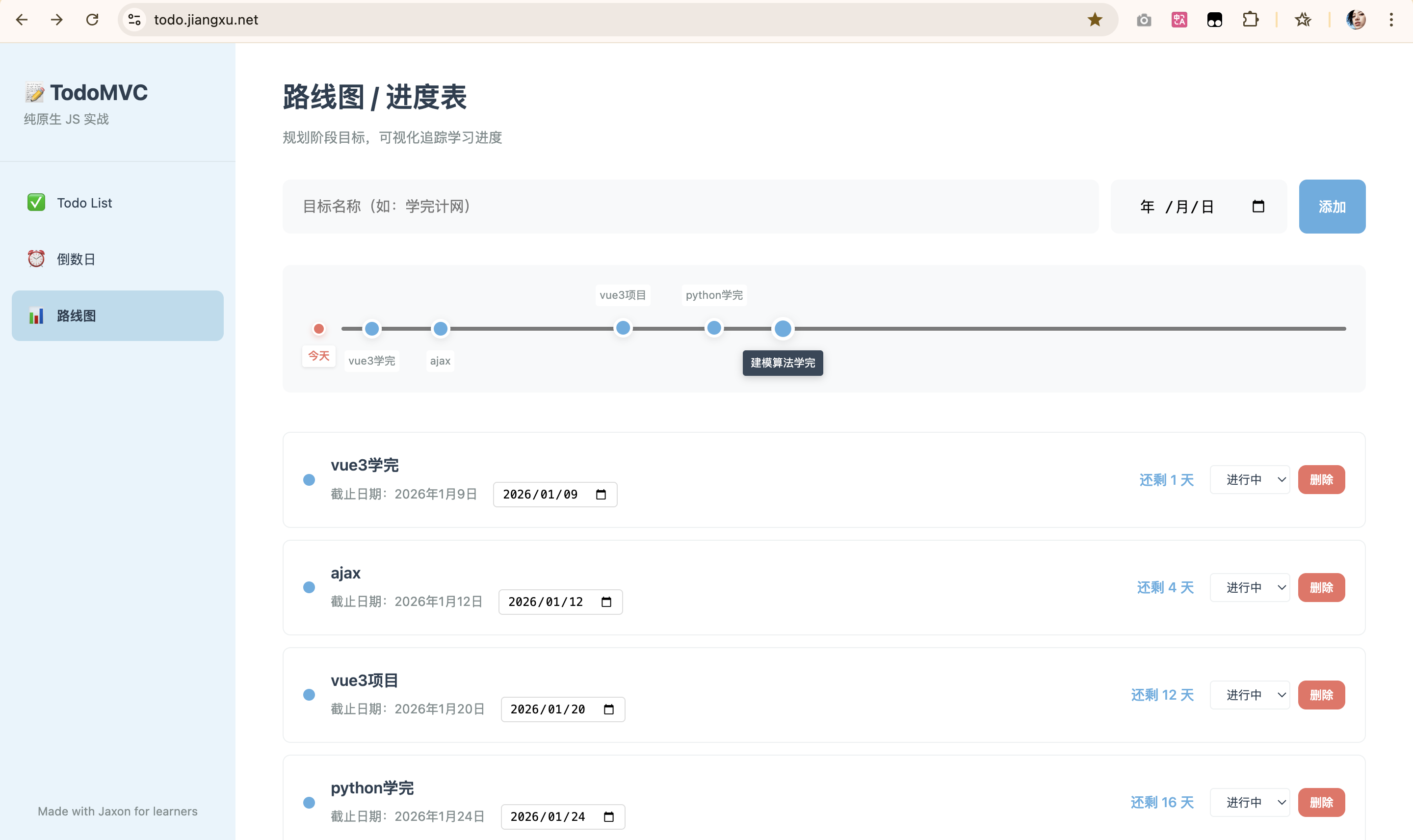Open the calendar picker in the add-goal date field
This screenshot has height=840, width=1413.
click(1258, 206)
